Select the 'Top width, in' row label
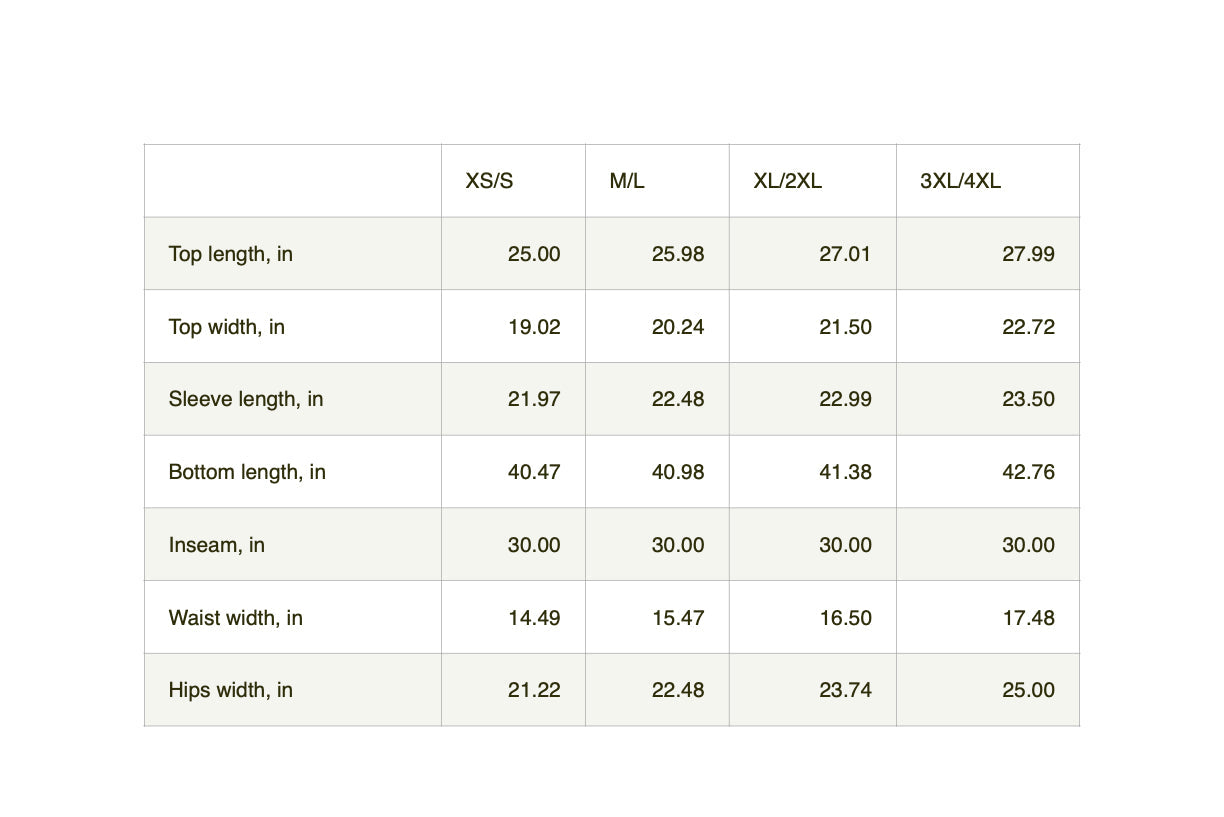The width and height of the screenshot is (1224, 817). 226,327
